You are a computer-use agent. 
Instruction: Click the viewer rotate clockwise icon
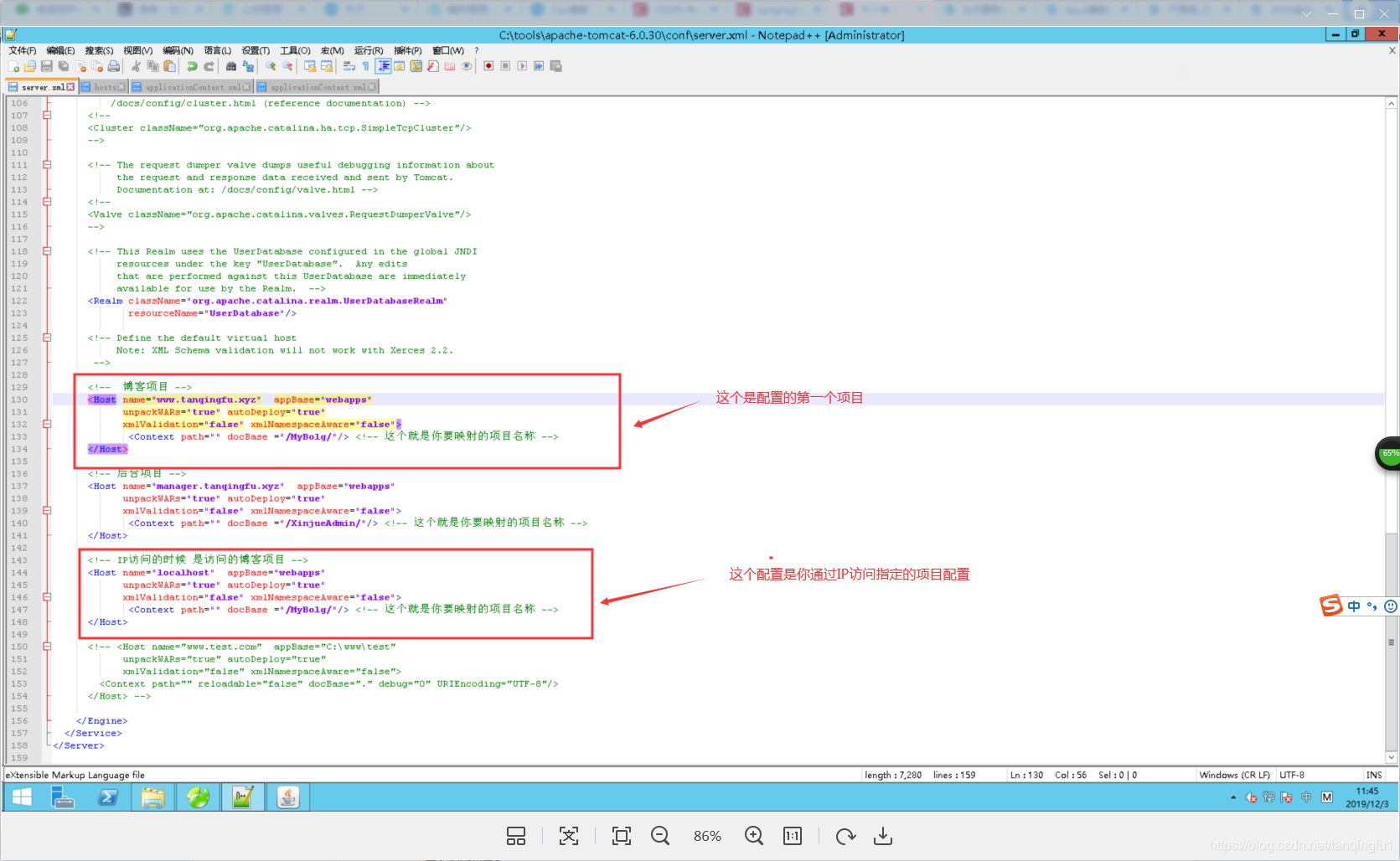tap(845, 836)
